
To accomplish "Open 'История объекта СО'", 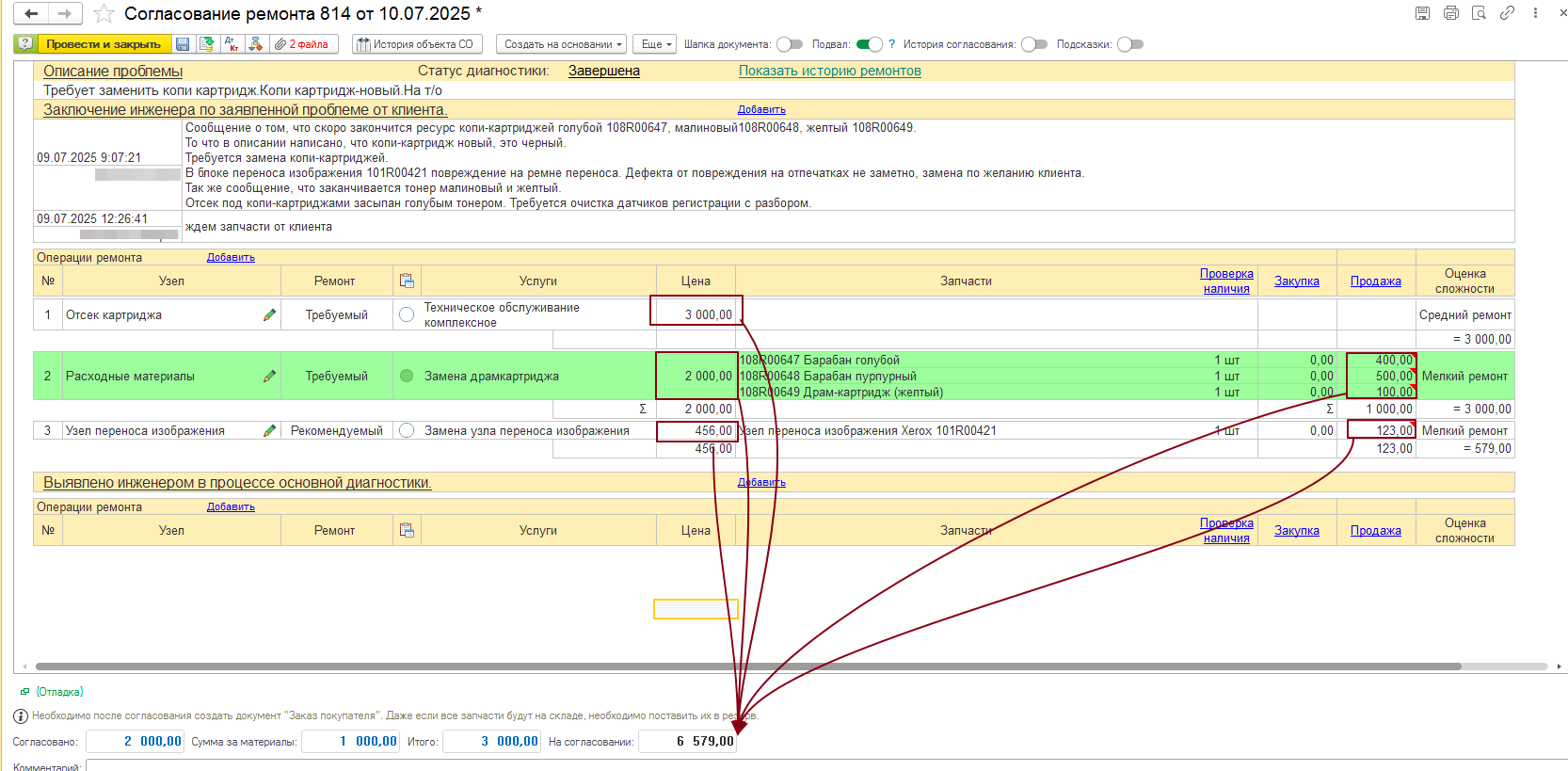I will coord(417,44).
